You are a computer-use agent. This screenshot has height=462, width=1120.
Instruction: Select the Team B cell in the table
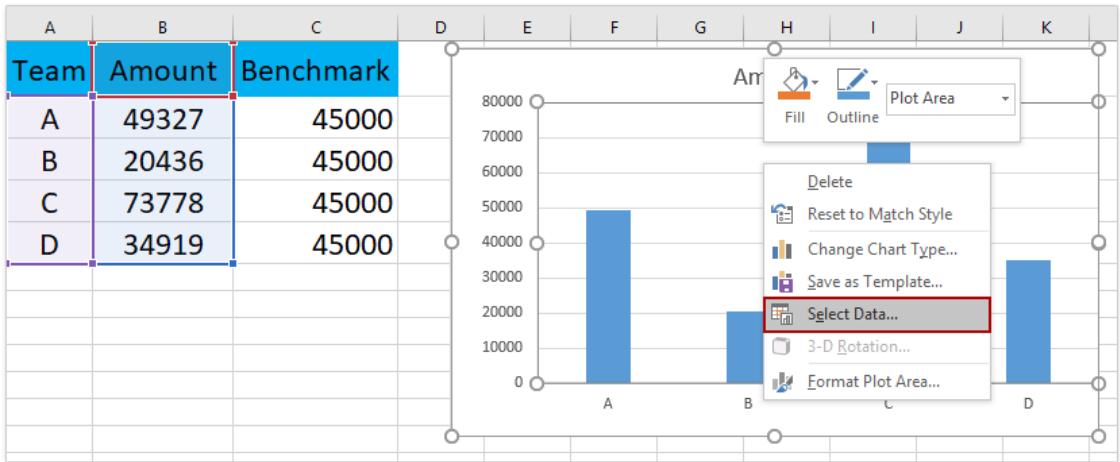click(49, 161)
